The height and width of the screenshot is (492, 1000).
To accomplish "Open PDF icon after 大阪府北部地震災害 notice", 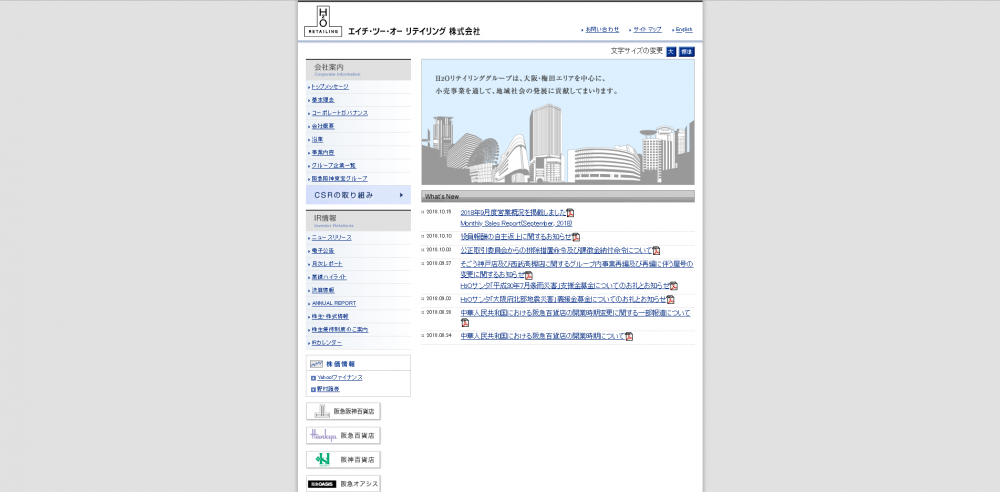I will pyautogui.click(x=670, y=299).
